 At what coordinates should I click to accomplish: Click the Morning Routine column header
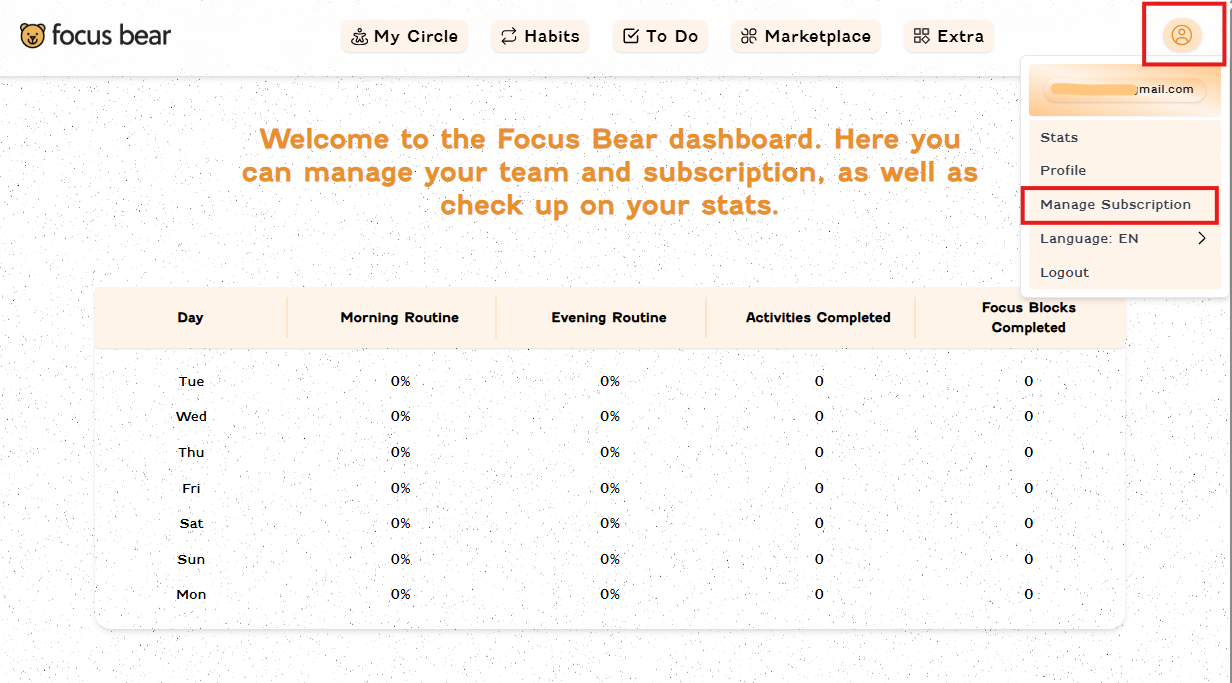[399, 318]
